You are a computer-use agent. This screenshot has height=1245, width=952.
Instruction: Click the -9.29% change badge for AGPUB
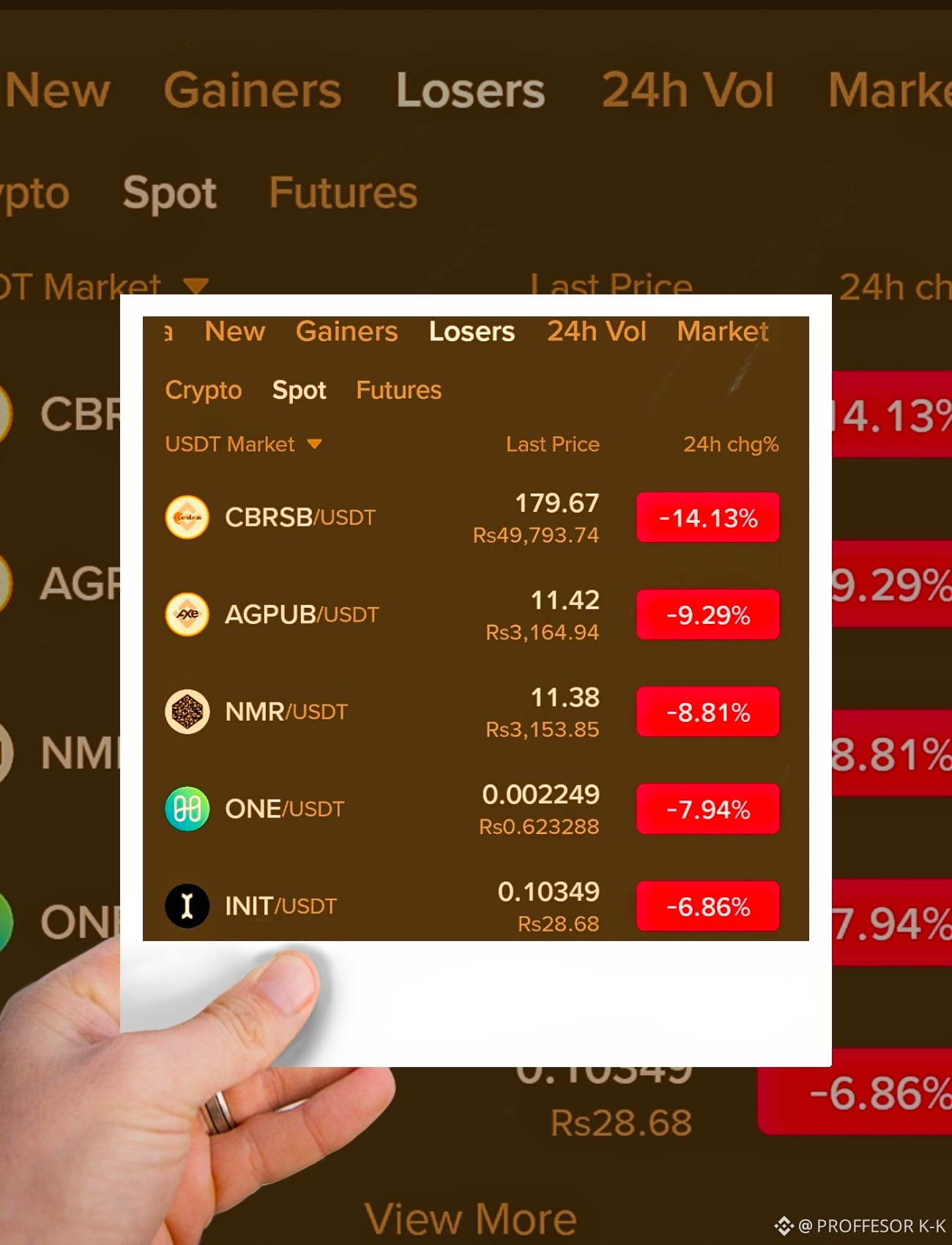tap(708, 614)
